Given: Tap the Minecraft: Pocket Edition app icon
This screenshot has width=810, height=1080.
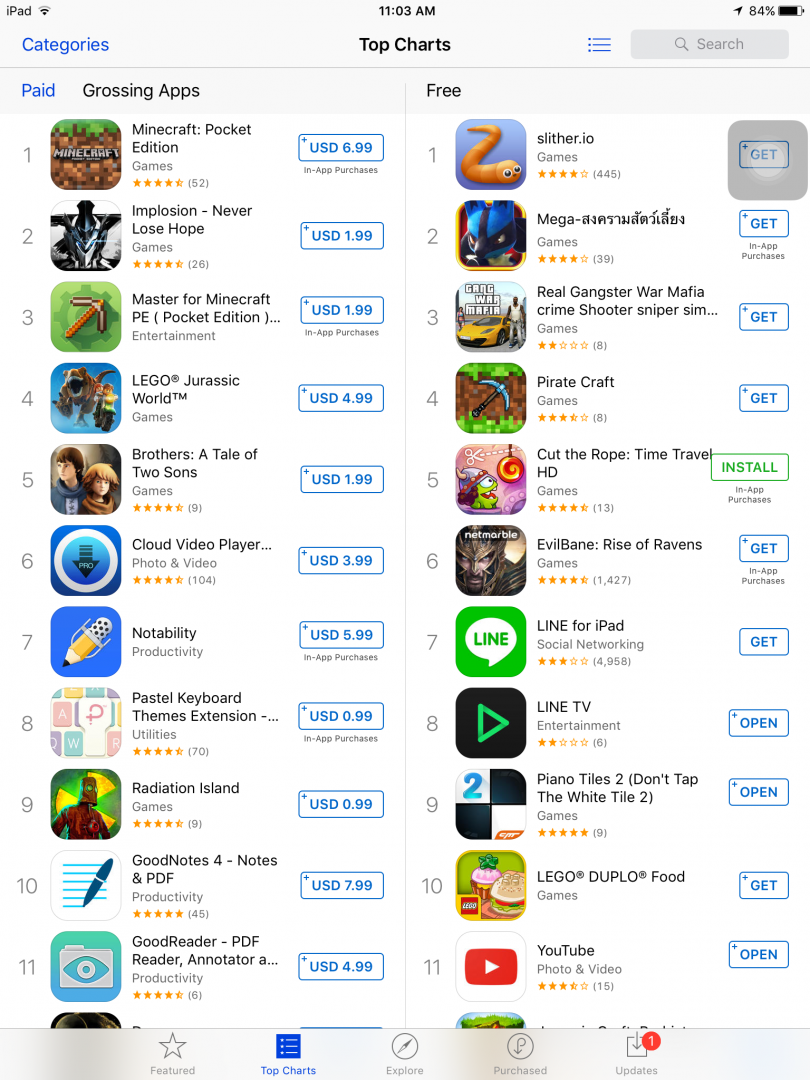Looking at the screenshot, I should click(x=86, y=154).
